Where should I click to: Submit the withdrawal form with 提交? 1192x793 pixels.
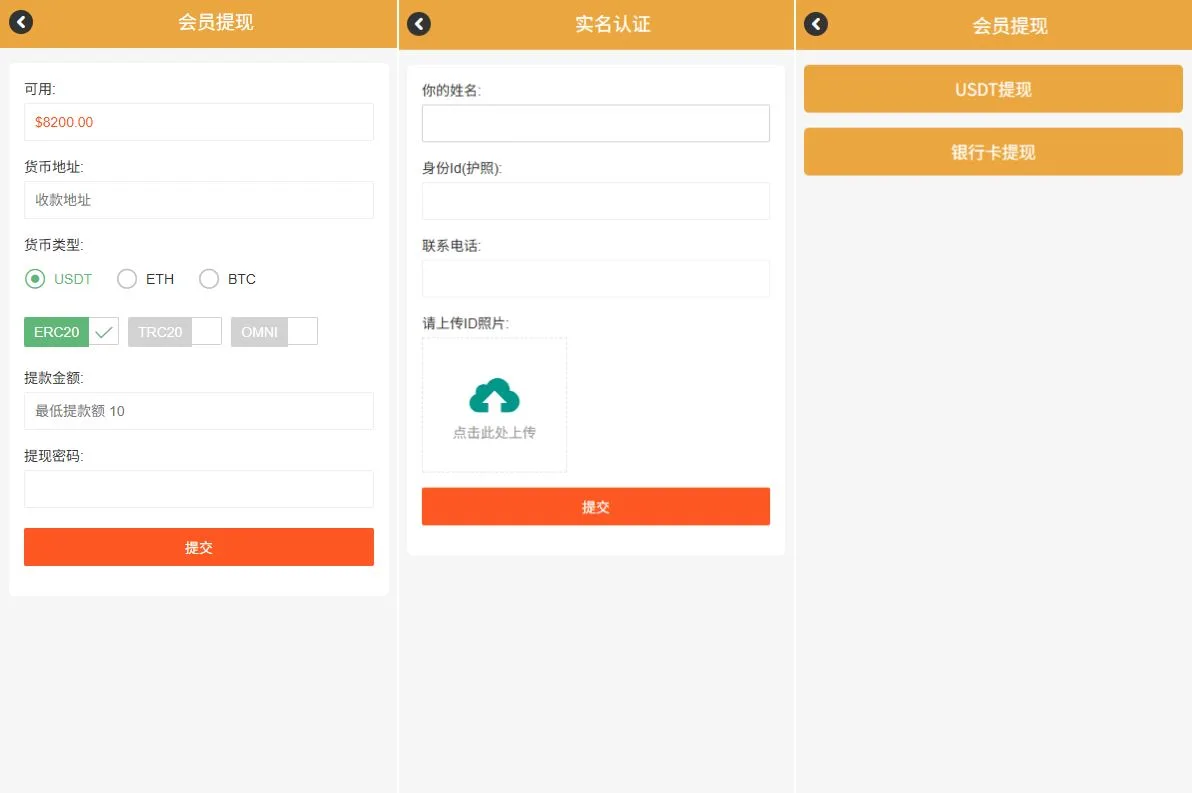[199, 547]
